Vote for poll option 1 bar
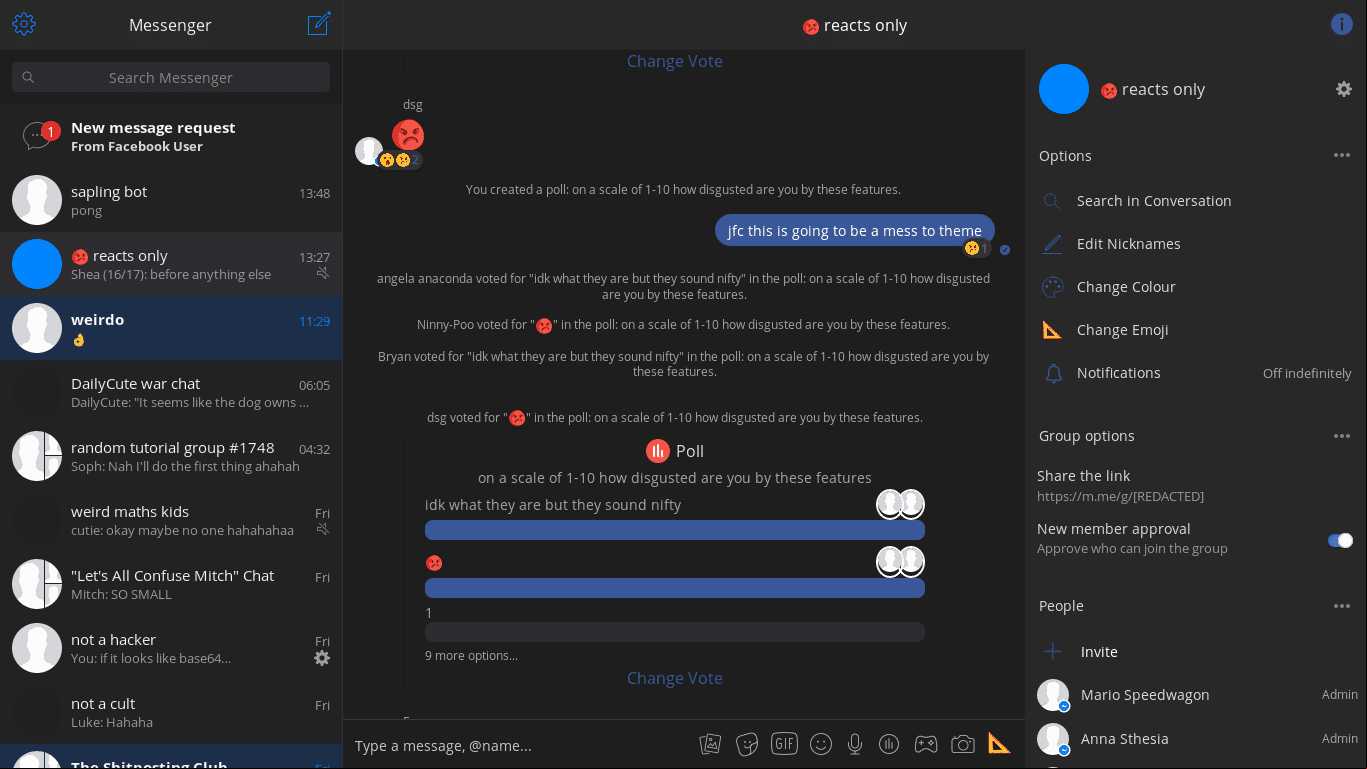Image resolution: width=1367 pixels, height=769 pixels. tap(675, 632)
